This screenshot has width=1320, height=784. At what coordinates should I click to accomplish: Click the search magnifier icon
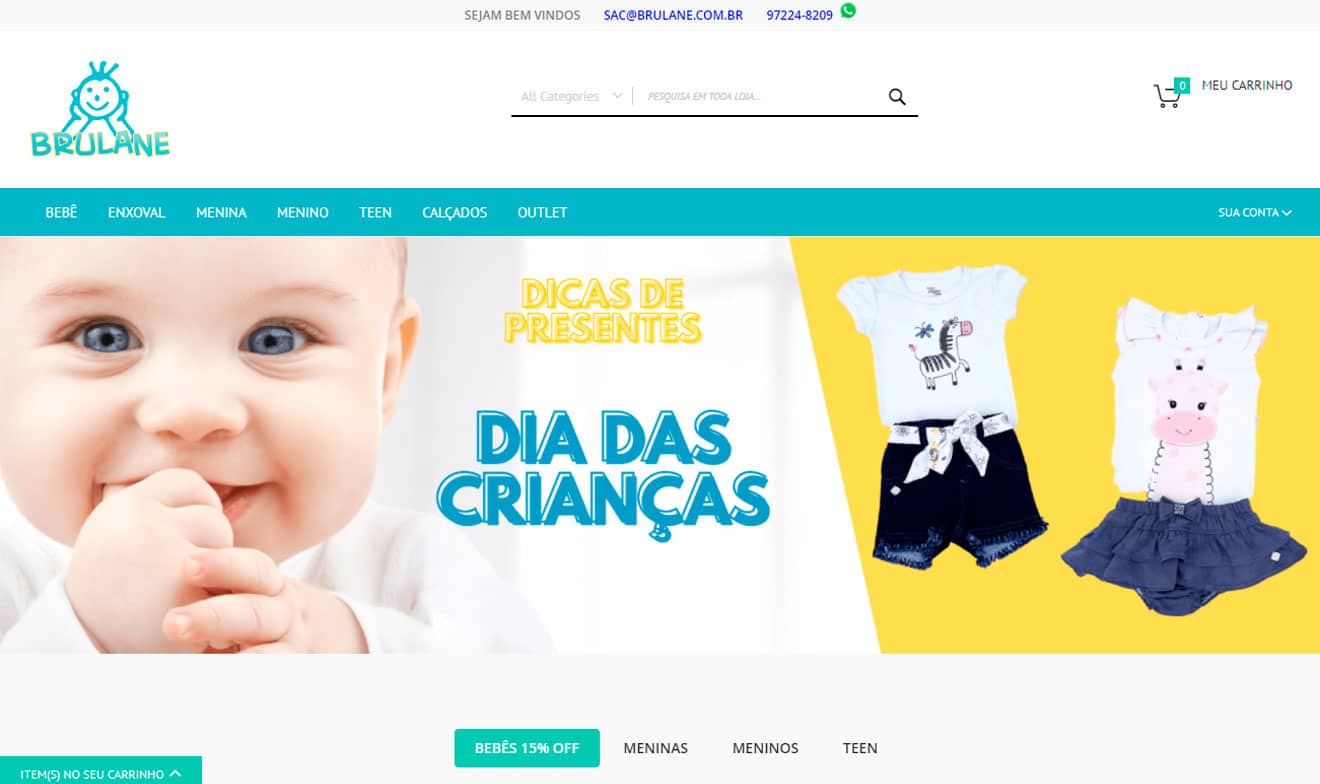tap(897, 96)
